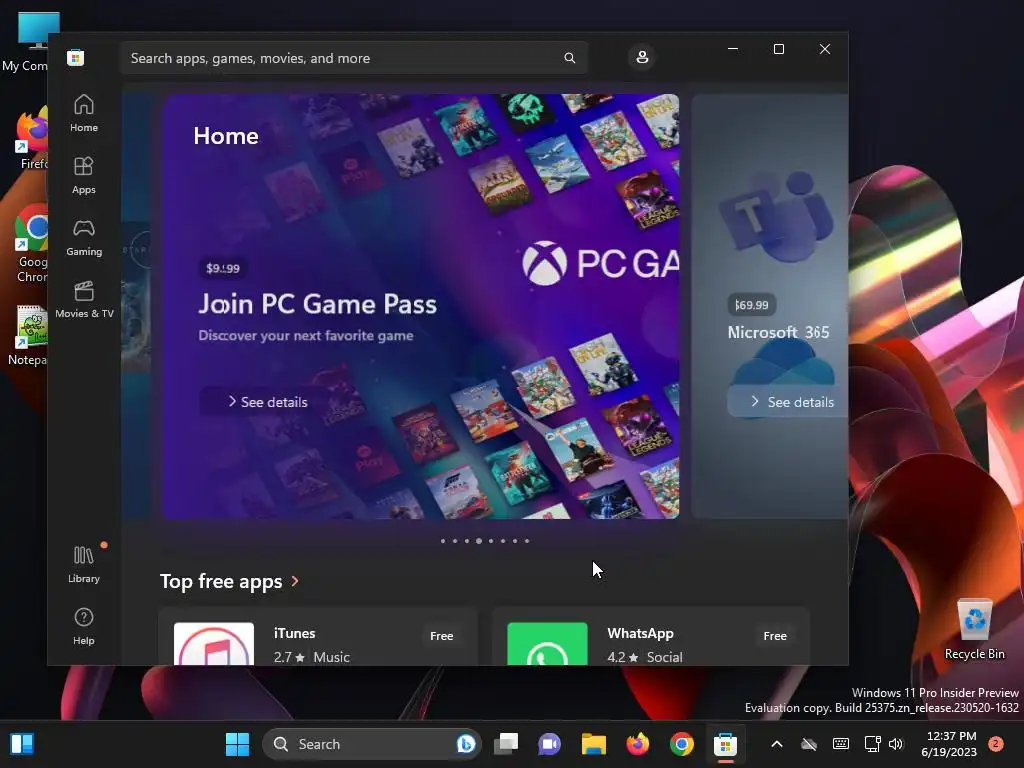Show hidden system tray icons
The width and height of the screenshot is (1024, 768).
tap(776, 744)
